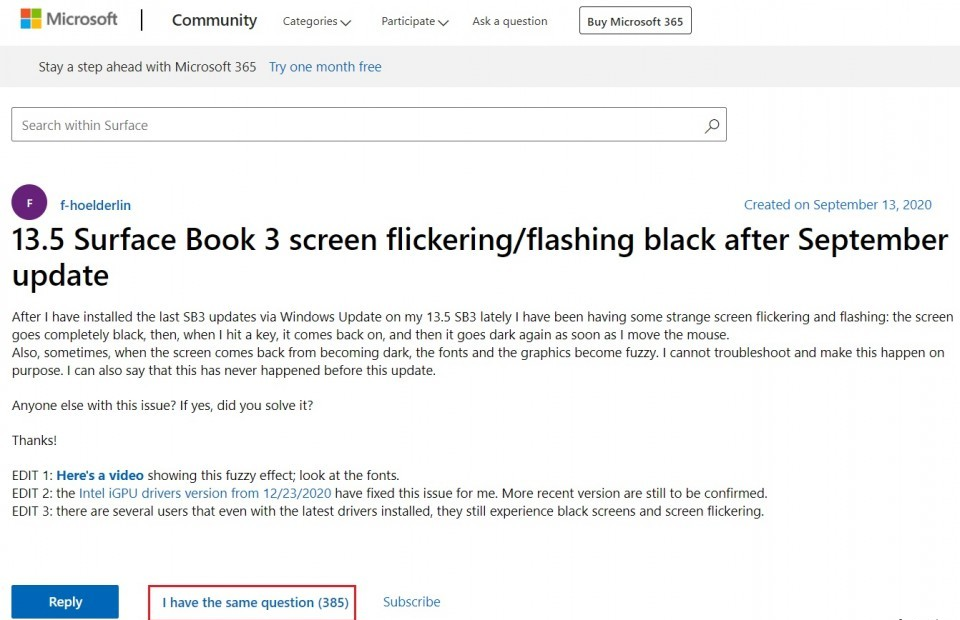Viewport: 960px width, 620px height.
Task: Open the Try one month free link
Action: click(x=325, y=67)
